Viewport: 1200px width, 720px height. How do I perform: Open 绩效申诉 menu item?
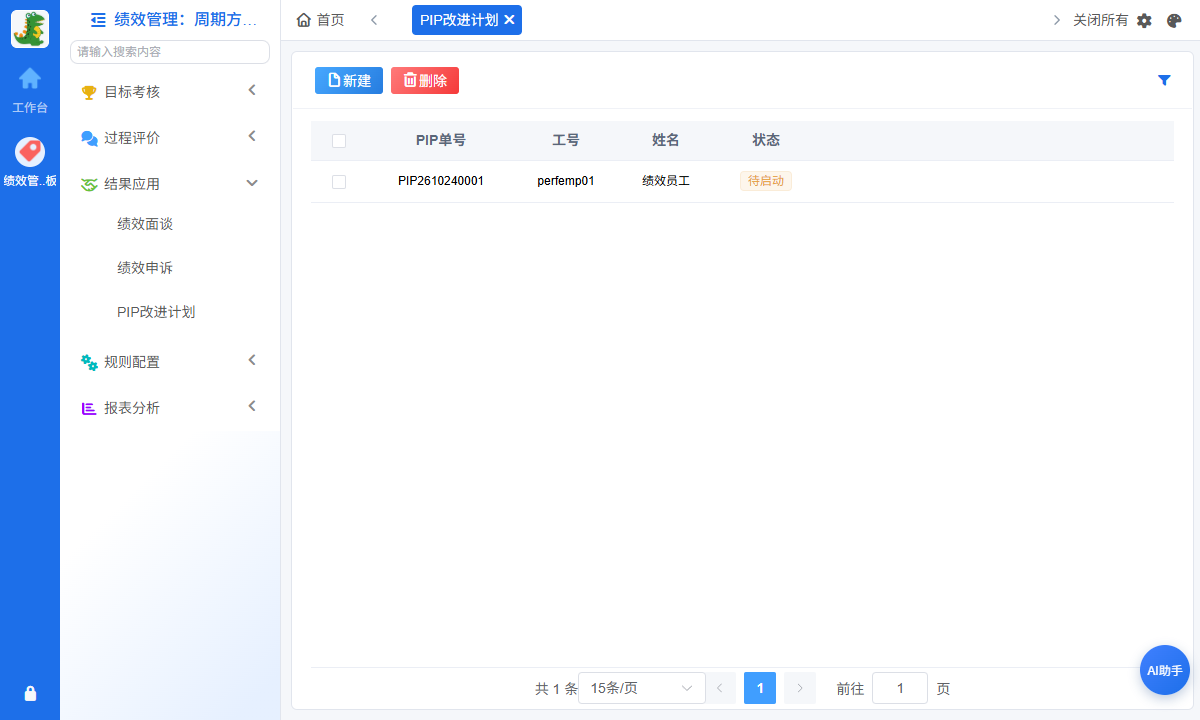click(x=145, y=268)
